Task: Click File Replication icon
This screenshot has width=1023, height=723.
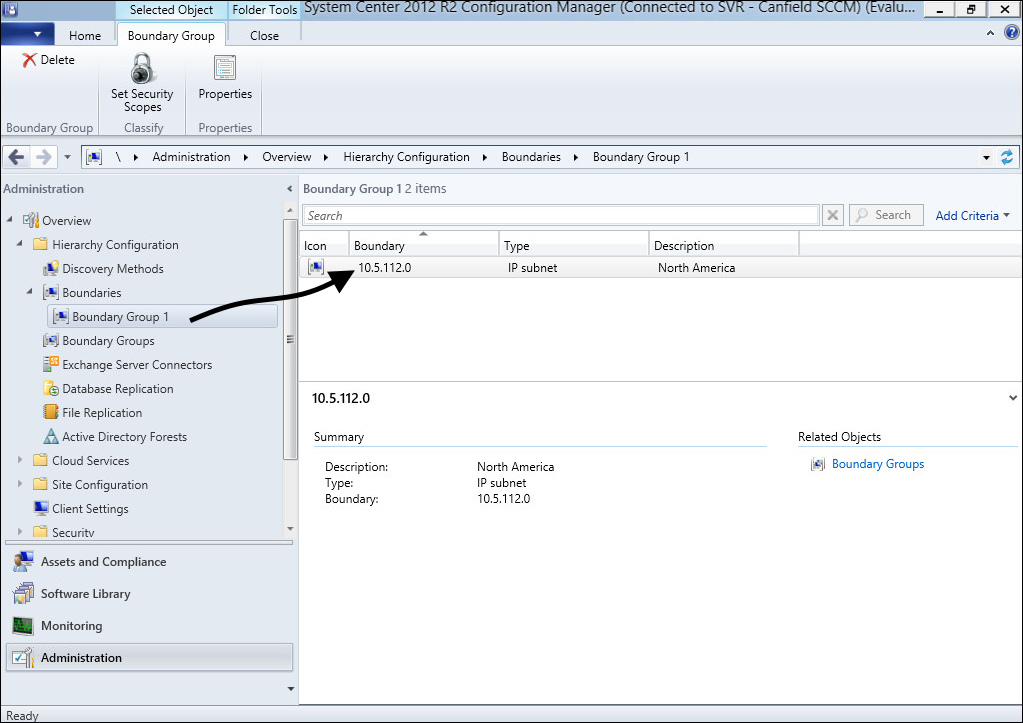Action: 50,412
